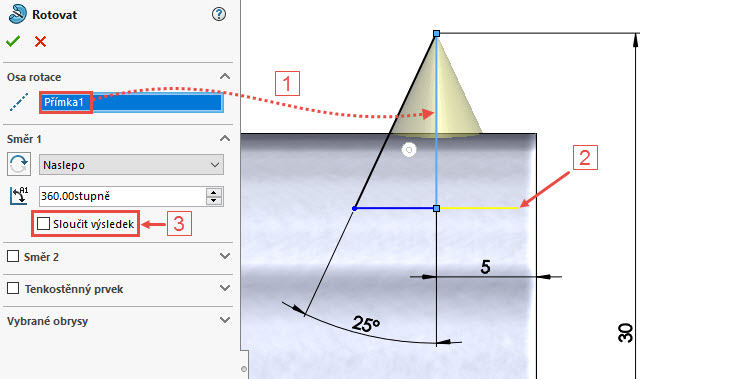This screenshot has height=379, width=750.
Task: Click the Sloučit výsledek label
Action: click(94, 224)
